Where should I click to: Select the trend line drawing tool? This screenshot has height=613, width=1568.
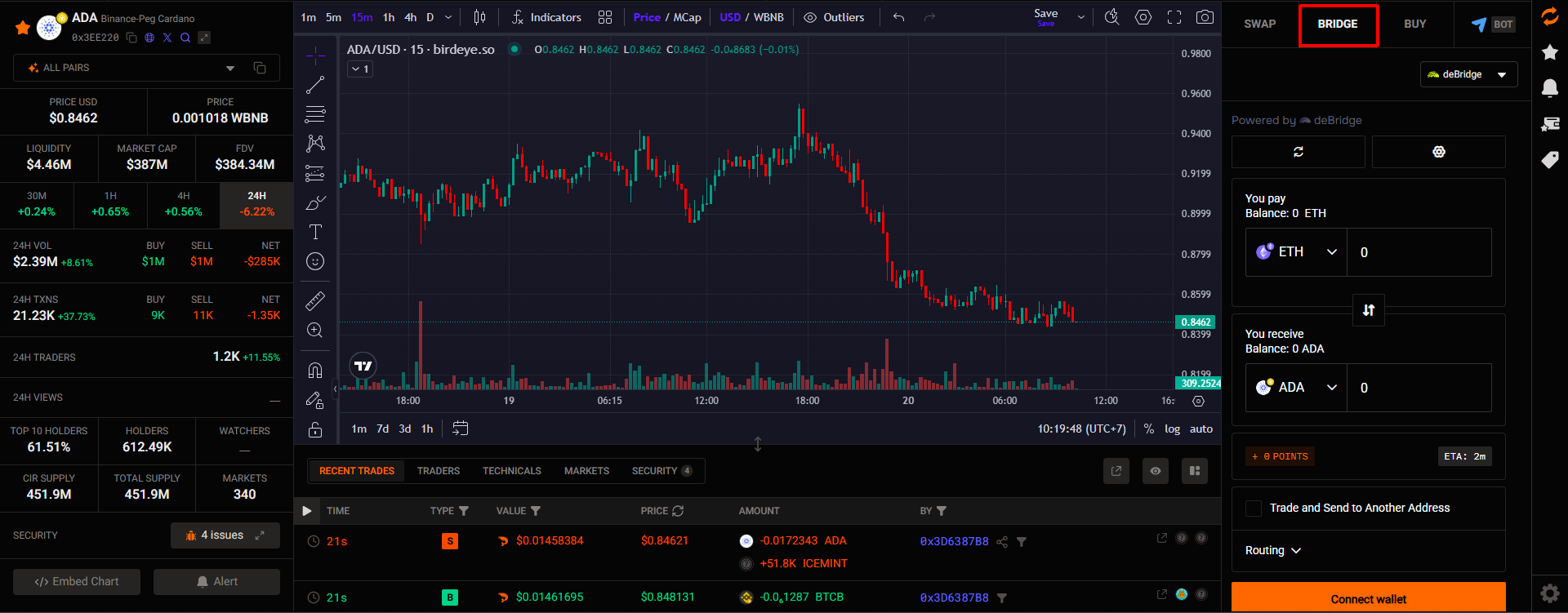click(x=315, y=85)
